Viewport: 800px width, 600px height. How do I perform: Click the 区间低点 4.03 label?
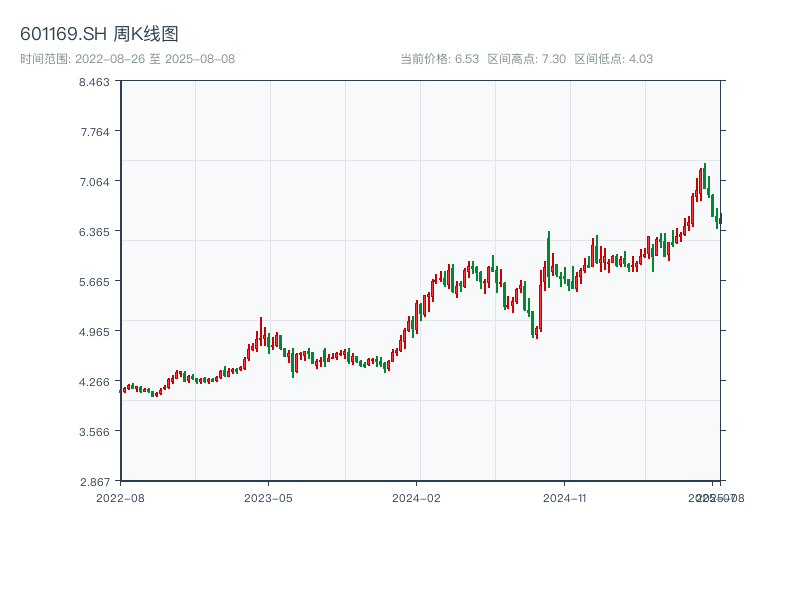tap(613, 59)
